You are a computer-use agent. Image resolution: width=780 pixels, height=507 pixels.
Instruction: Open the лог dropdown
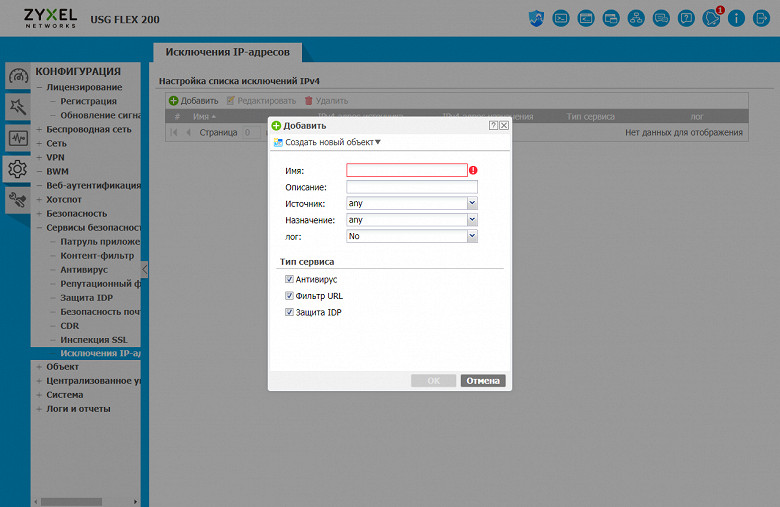pyautogui.click(x=472, y=236)
